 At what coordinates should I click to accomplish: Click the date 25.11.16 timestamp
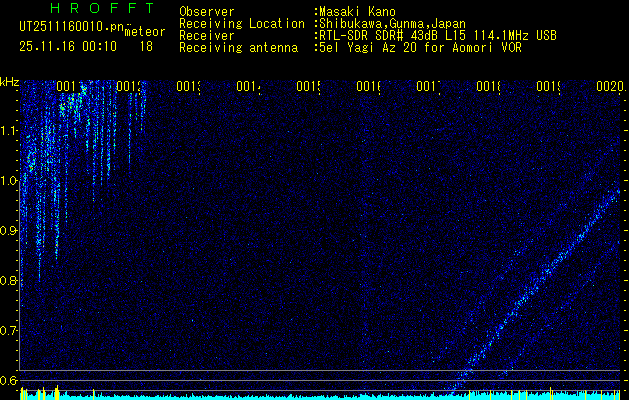pyautogui.click(x=43, y=46)
